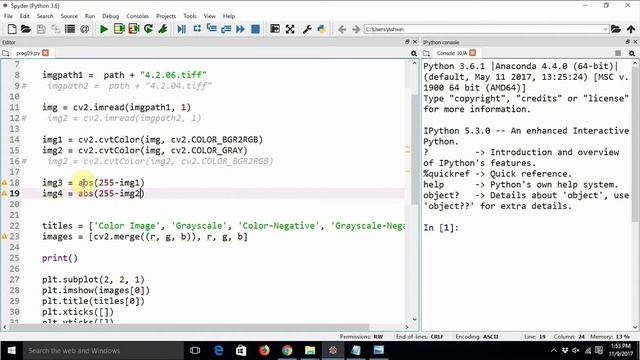Run current cell and advance
Image resolution: width=640 pixels, height=360 pixels.
[133, 29]
